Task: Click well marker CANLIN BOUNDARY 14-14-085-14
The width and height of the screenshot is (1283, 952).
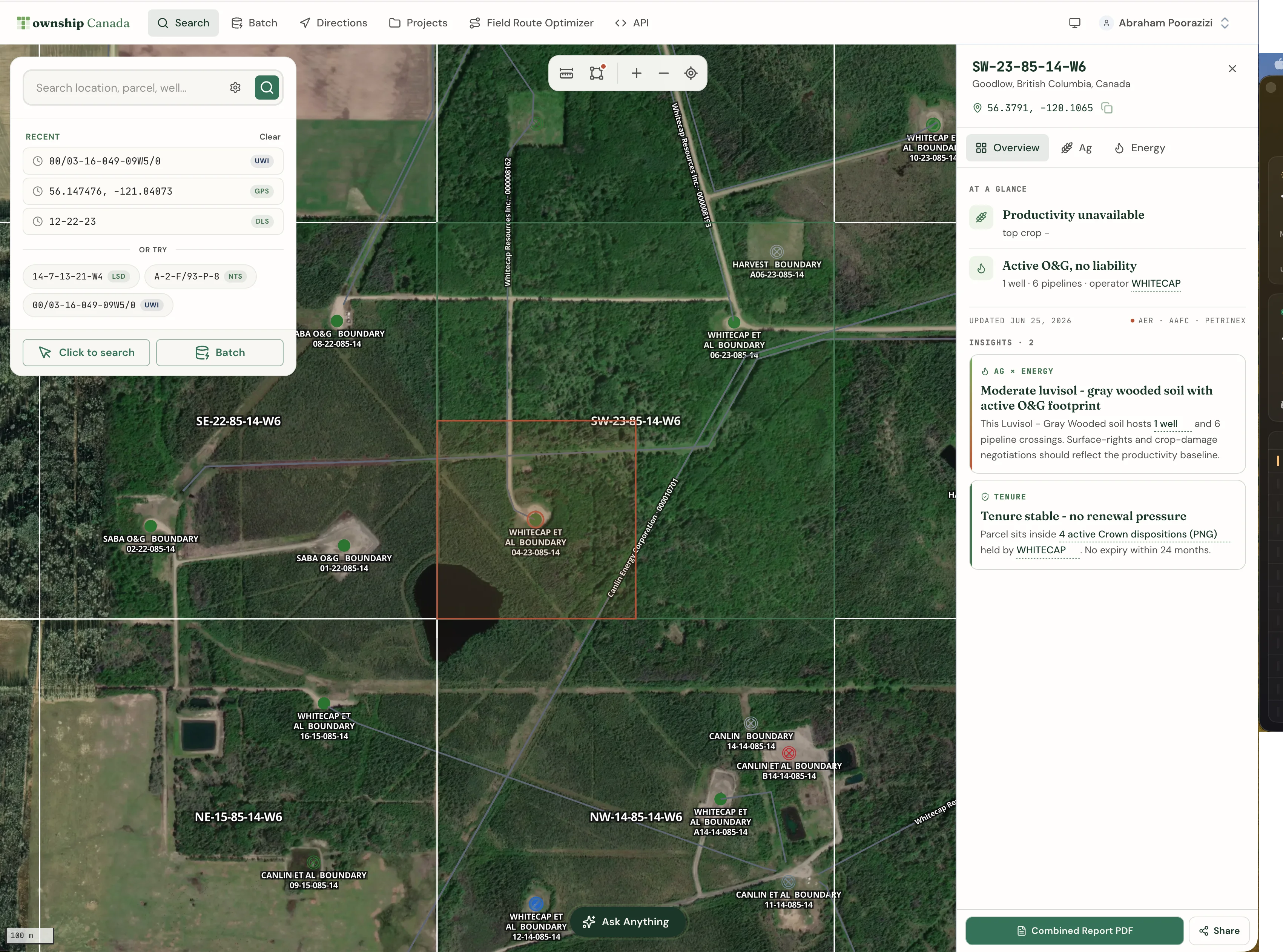Action: tap(750, 723)
